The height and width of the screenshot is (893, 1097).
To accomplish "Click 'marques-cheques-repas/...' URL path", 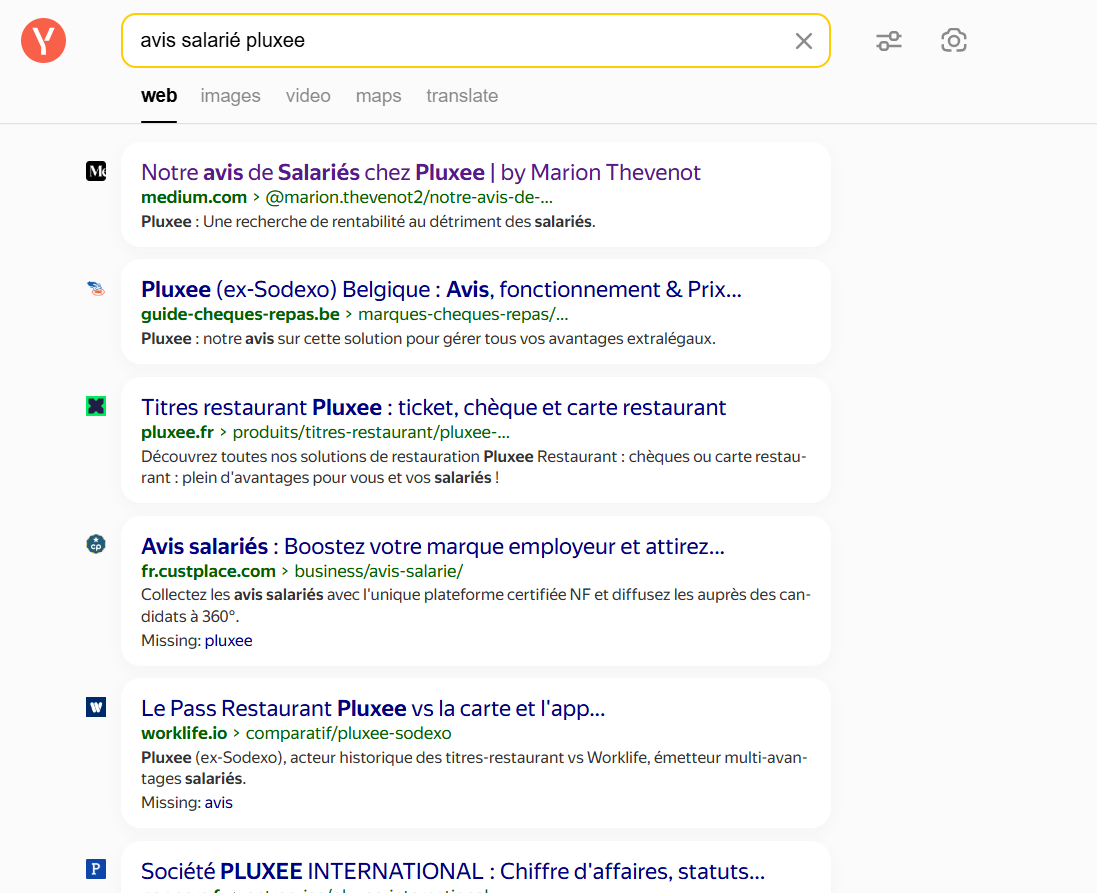I will pos(463,314).
